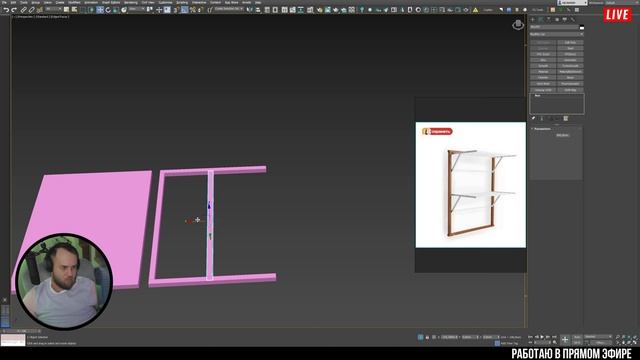
Task: Activate the Select and Manipulate tool
Action: click(x=159, y=9)
